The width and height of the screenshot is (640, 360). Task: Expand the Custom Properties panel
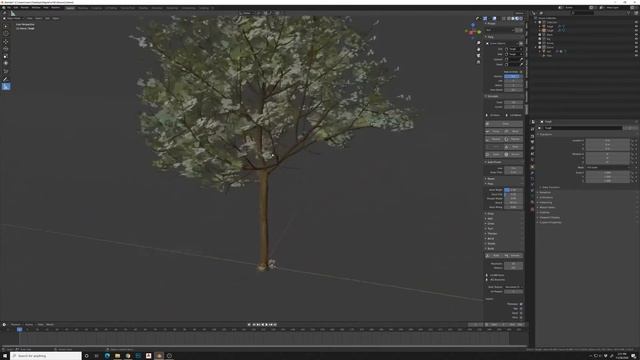point(550,222)
